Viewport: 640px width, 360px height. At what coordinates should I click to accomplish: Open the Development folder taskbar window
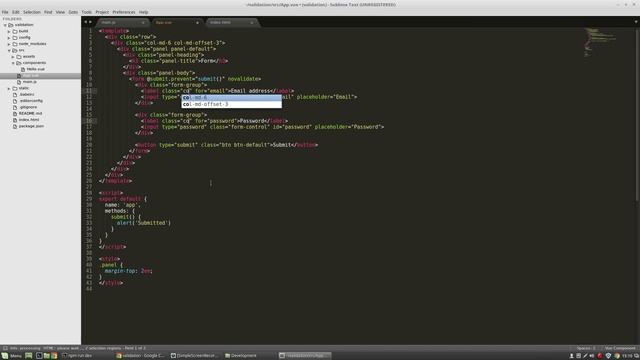point(249,356)
